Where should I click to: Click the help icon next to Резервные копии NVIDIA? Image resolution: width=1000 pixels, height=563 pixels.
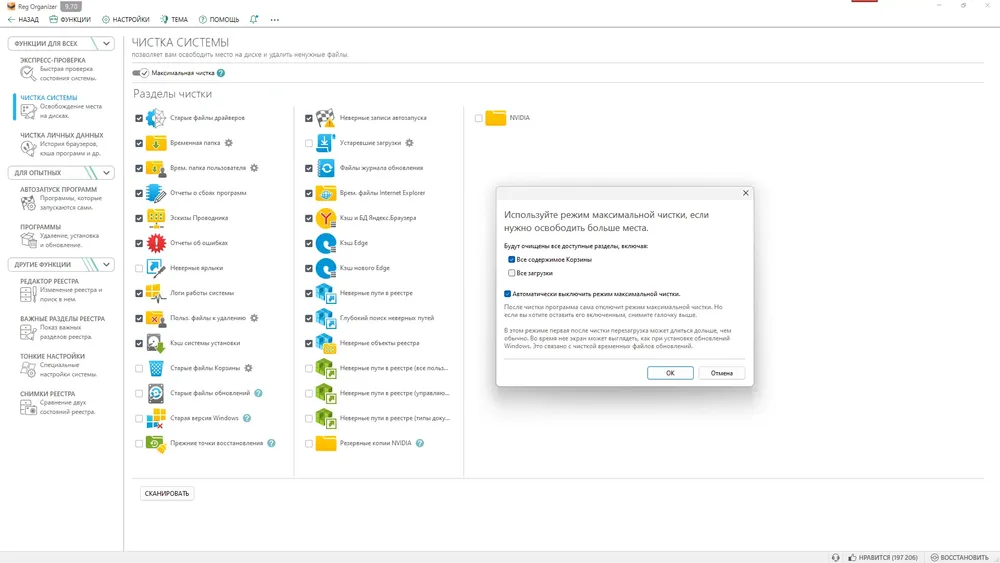coord(420,443)
